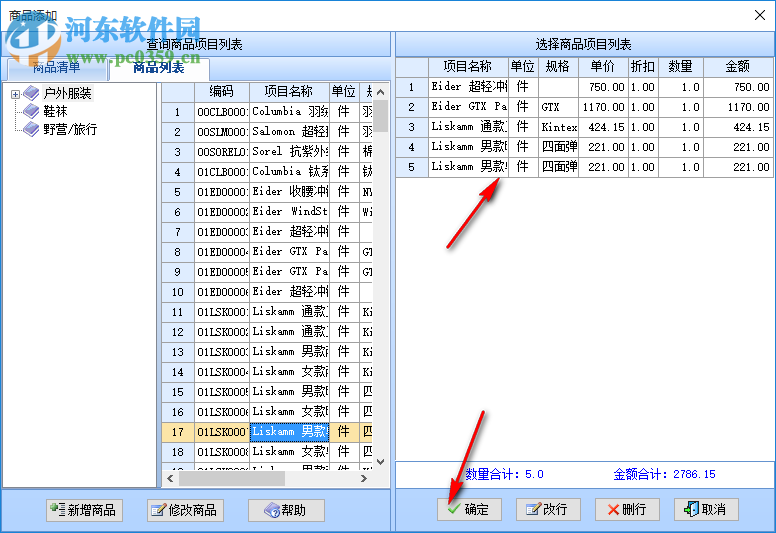Click the 野营/旅行 category book icon
This screenshot has height=533, width=776.
tap(31, 129)
